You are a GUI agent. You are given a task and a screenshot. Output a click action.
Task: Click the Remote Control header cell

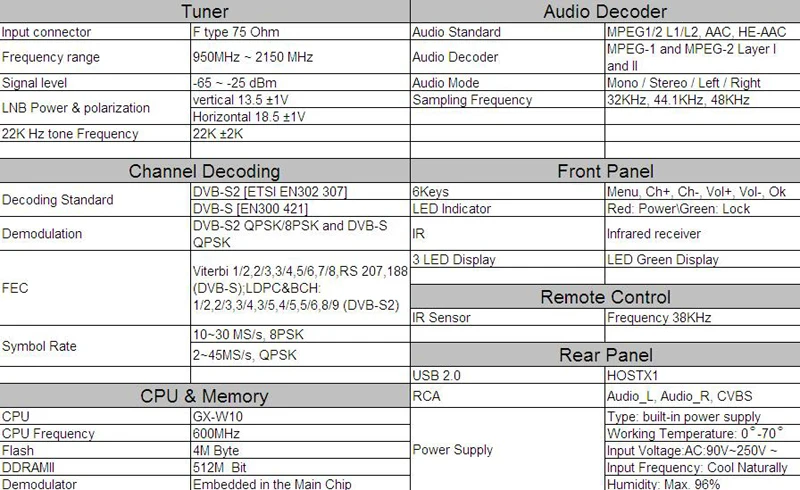click(x=605, y=297)
